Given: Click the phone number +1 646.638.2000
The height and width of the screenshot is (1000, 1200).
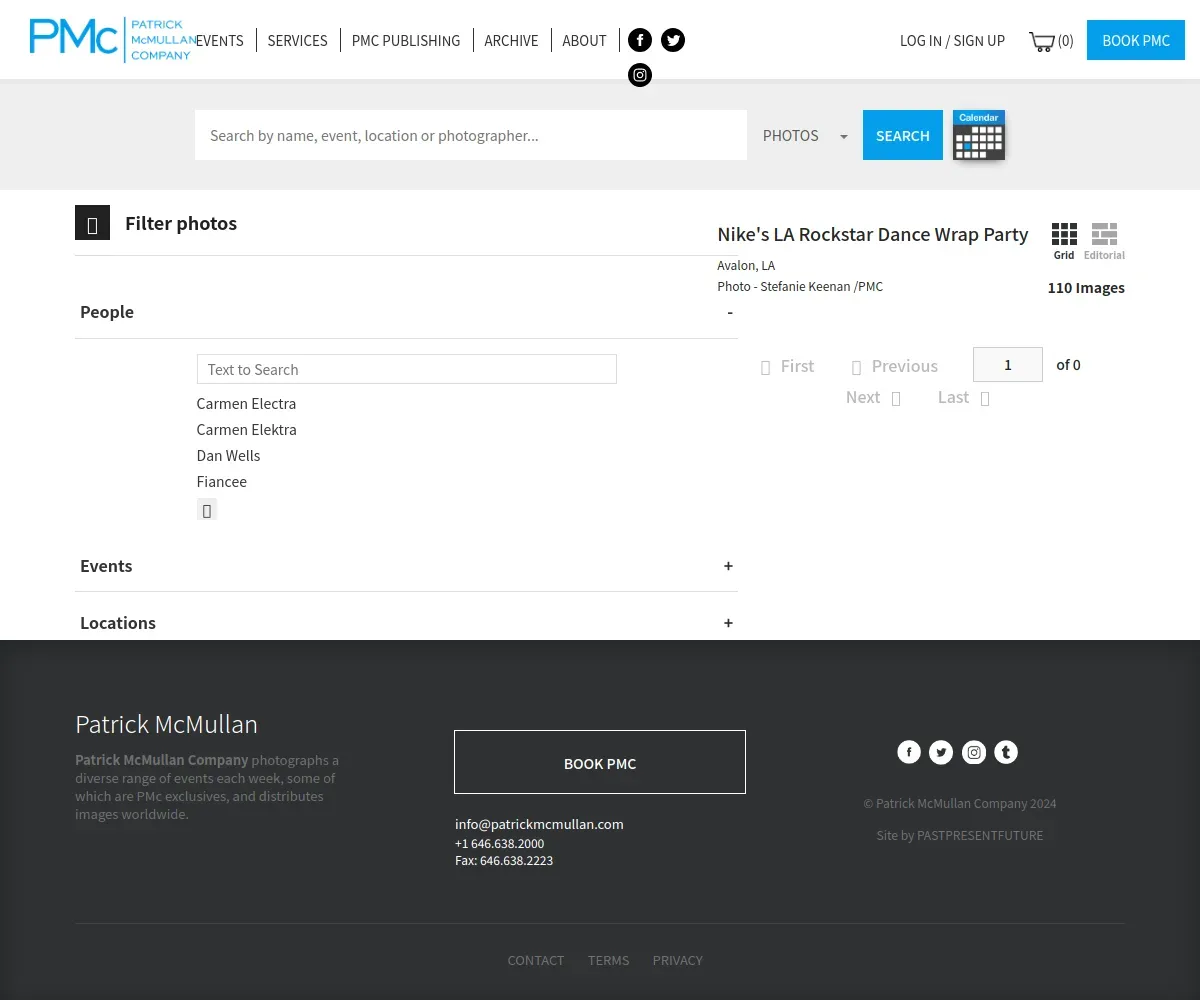Looking at the screenshot, I should pyautogui.click(x=499, y=843).
